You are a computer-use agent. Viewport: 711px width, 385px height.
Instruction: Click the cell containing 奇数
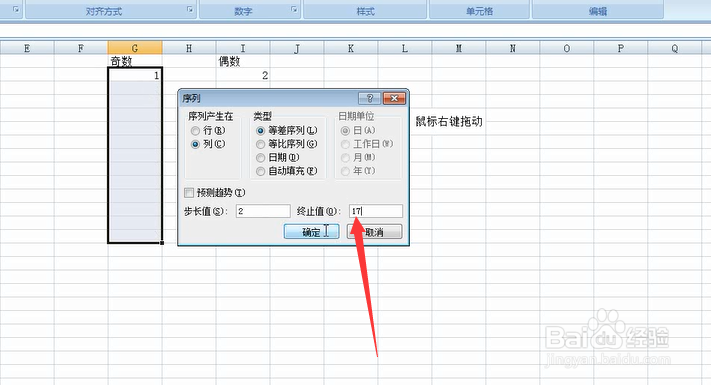135,61
